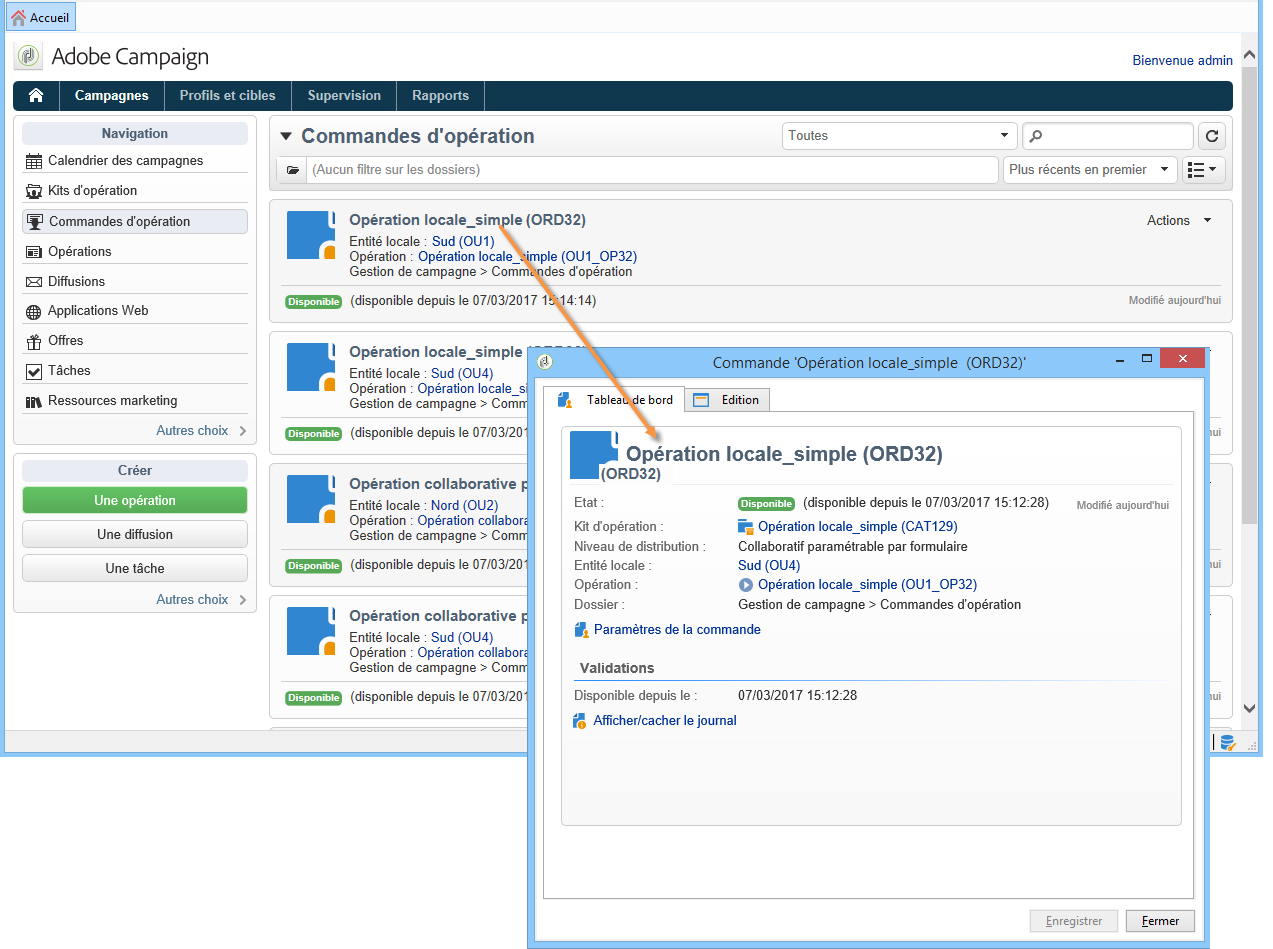Click the journal icon beside Afficher/cacher
The image size is (1273, 949).
coord(580,721)
